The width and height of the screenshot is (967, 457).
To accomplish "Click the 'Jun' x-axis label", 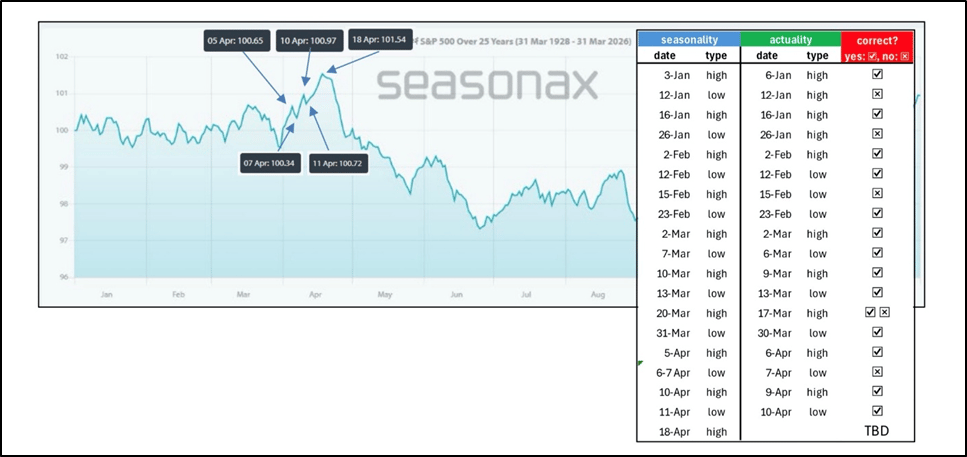I will click(x=456, y=295).
